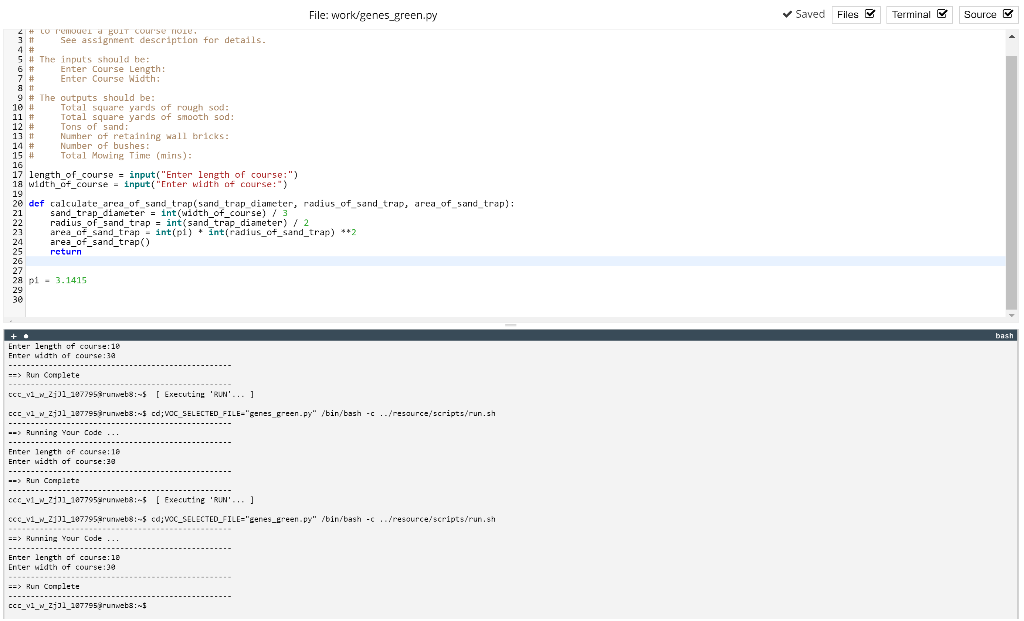Click the comment 'The outputs should be:'
Image resolution: width=1024 pixels, height=621 pixels.
97,98
